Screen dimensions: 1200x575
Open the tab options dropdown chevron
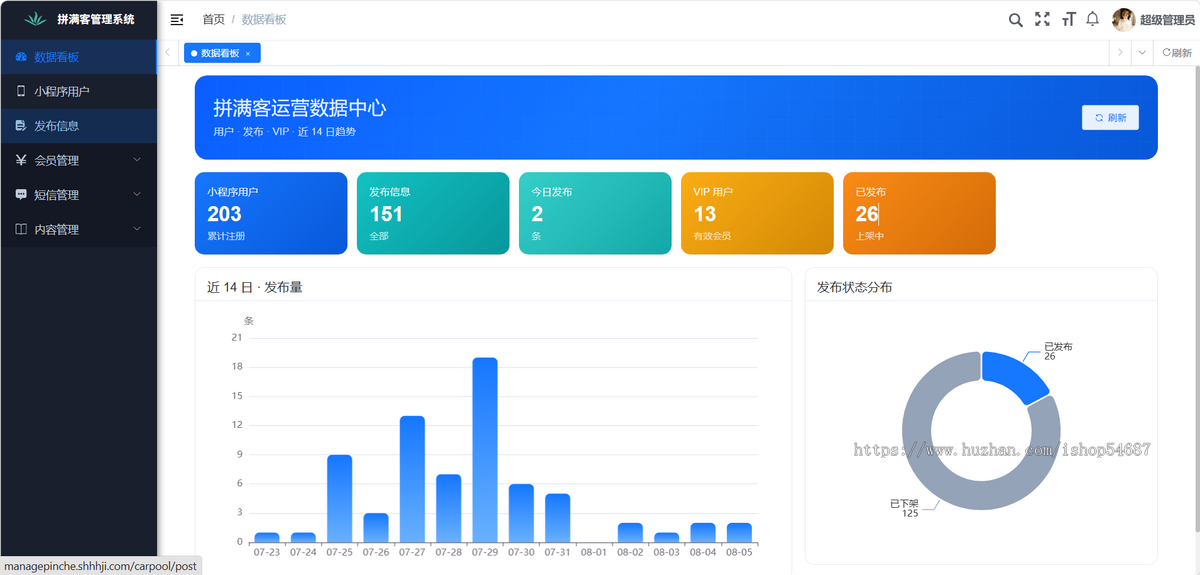(1142, 53)
